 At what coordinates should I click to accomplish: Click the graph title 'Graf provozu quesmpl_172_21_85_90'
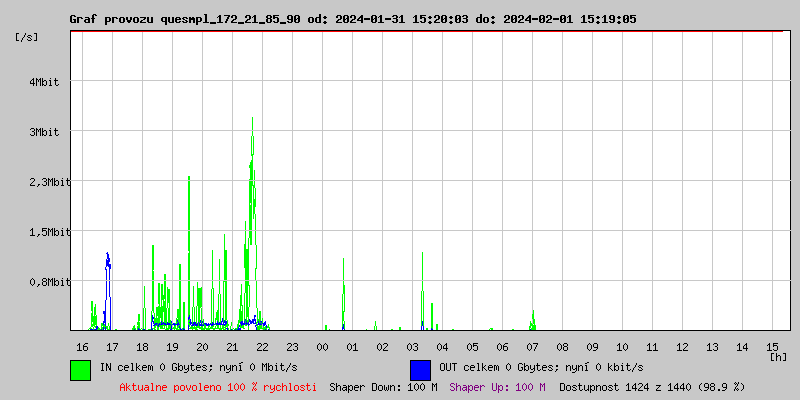tap(185, 19)
